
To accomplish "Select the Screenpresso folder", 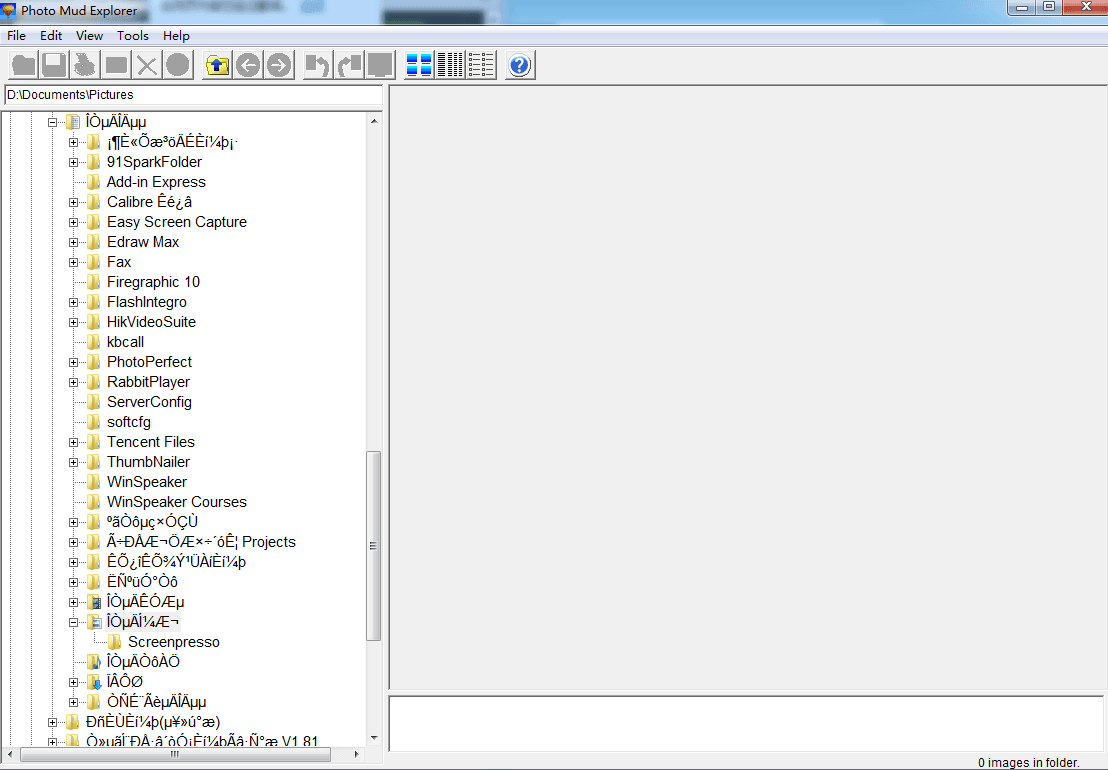I will pos(173,642).
